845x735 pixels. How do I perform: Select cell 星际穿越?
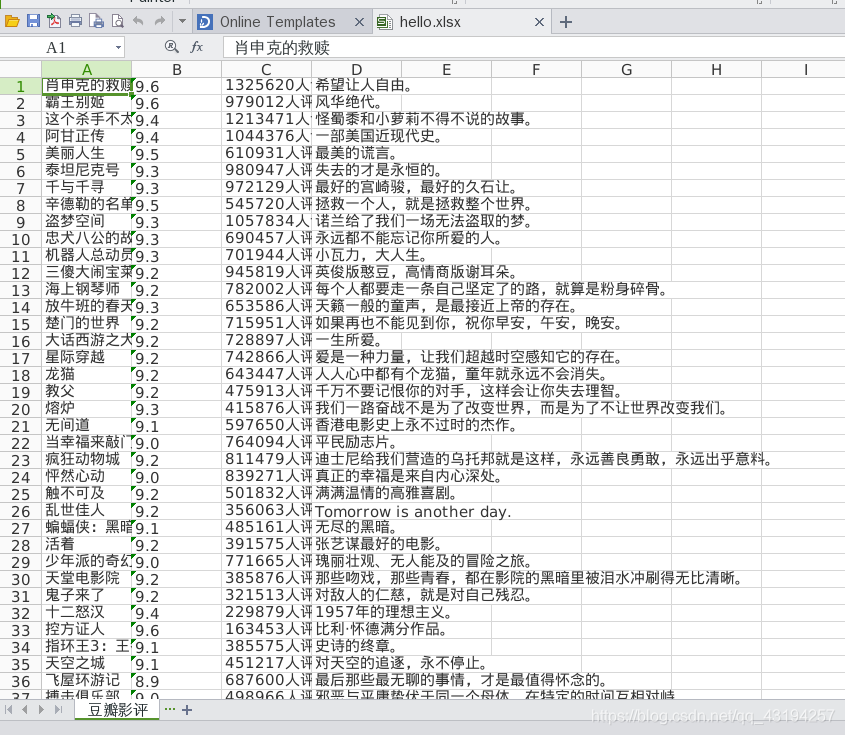point(87,358)
